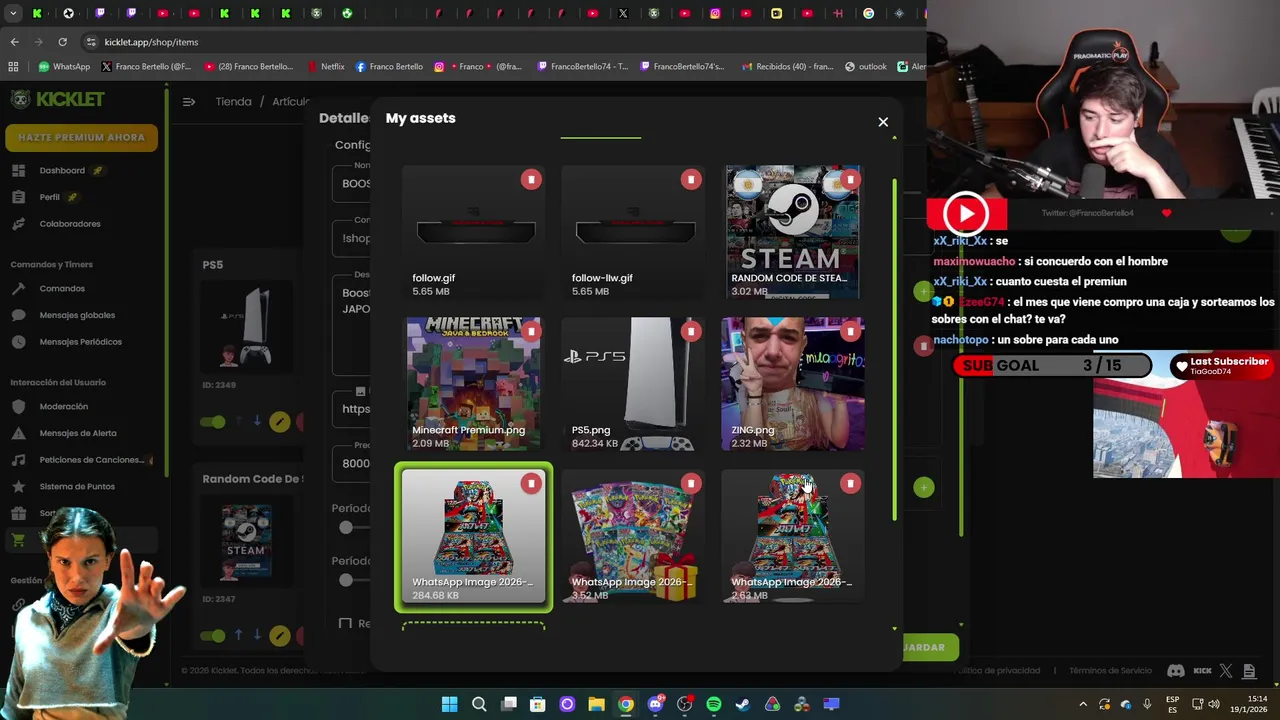This screenshot has width=1280, height=720.
Task: Click the kicklet.app/shop/items address bar
Action: [x=500, y=42]
